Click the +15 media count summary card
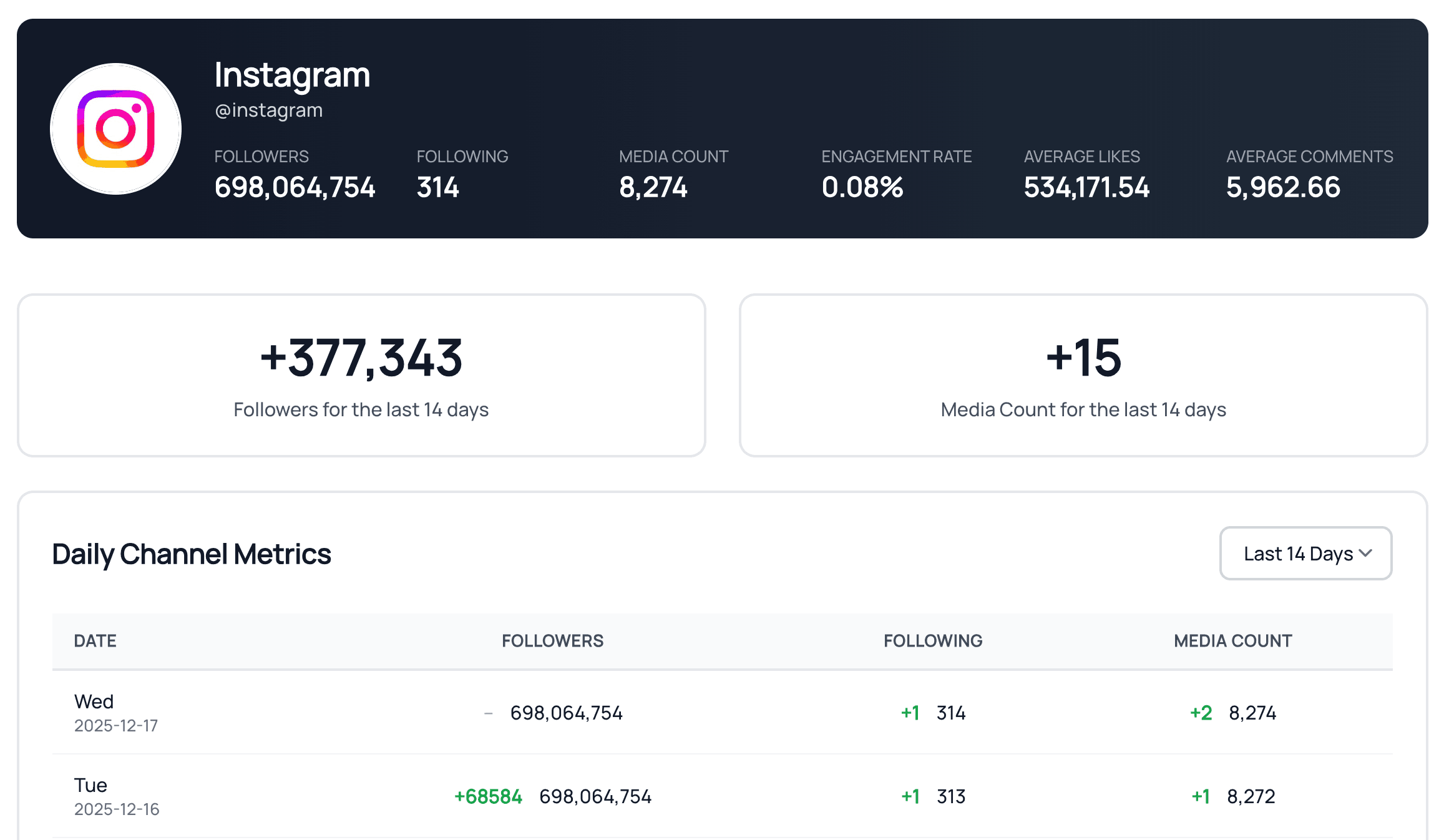The image size is (1449, 840). (1083, 376)
